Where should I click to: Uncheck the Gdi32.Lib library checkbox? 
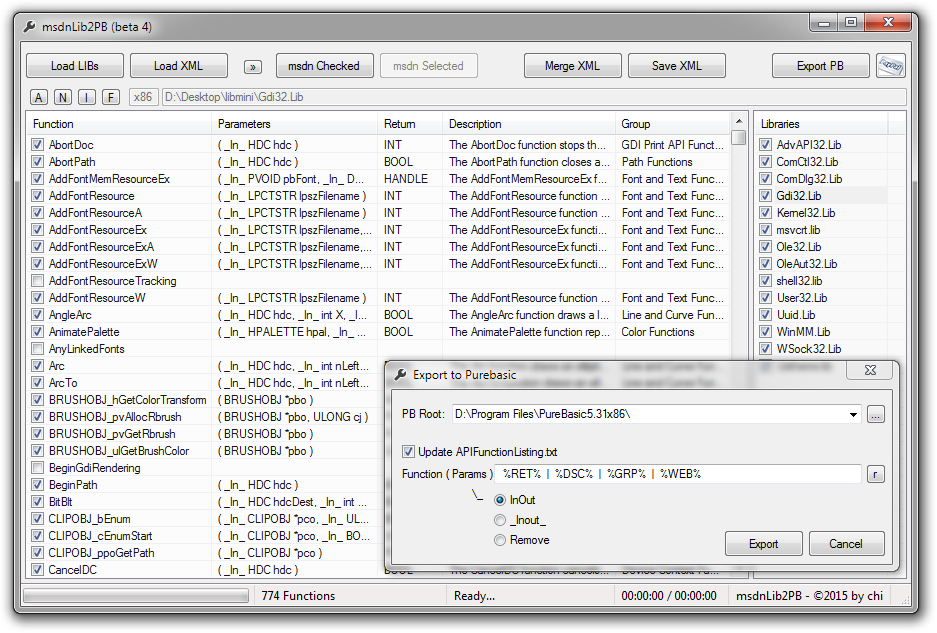(765, 196)
